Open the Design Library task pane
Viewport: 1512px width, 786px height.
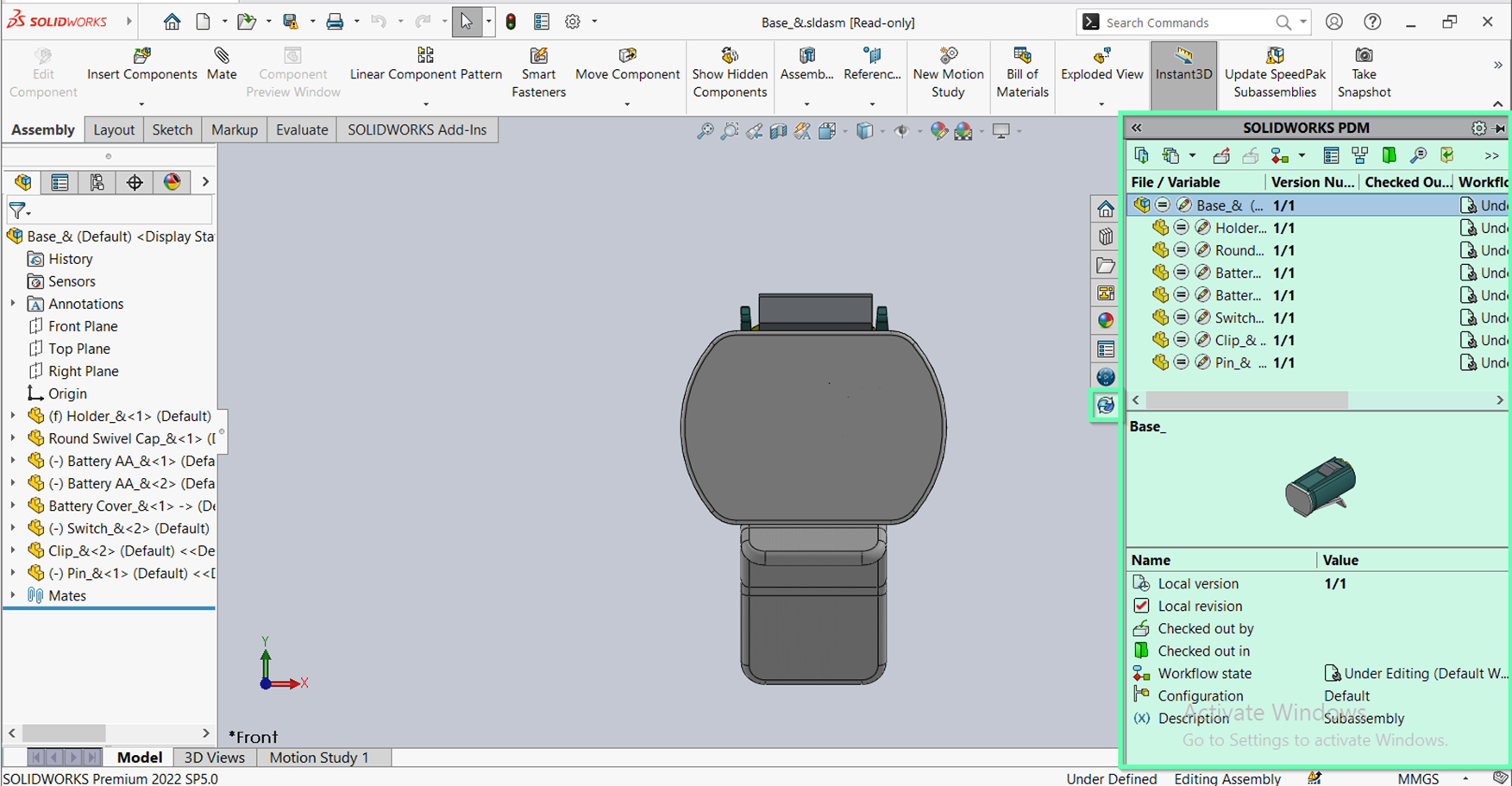tap(1105, 236)
